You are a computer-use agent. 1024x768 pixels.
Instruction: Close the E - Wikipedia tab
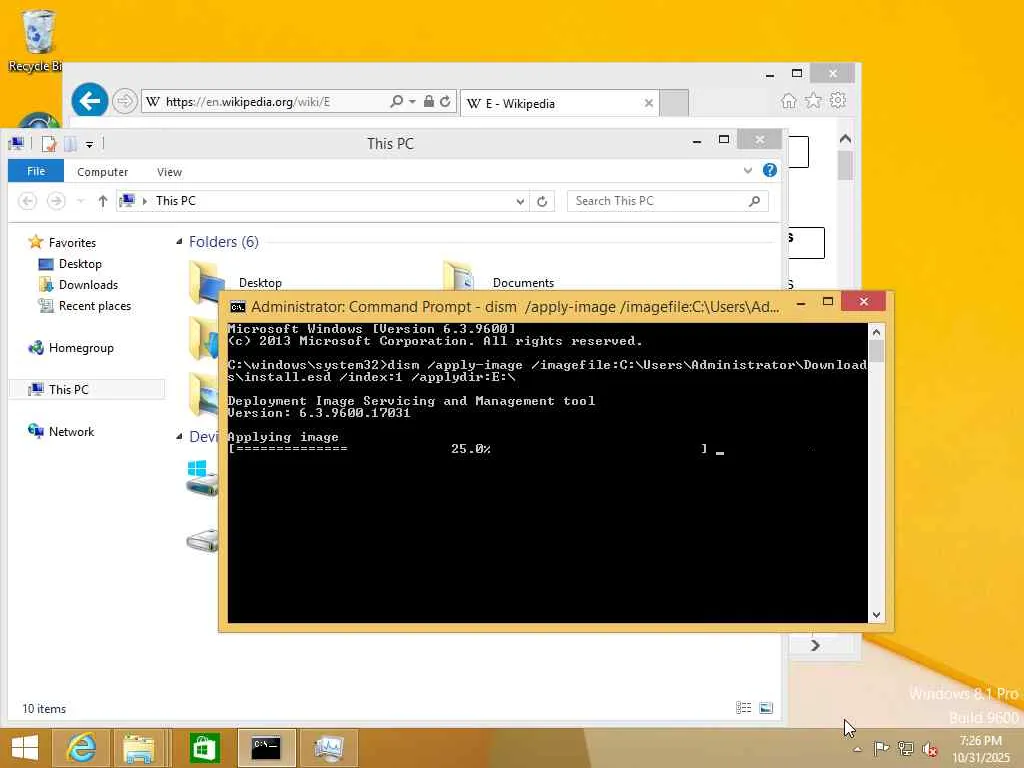coord(648,103)
